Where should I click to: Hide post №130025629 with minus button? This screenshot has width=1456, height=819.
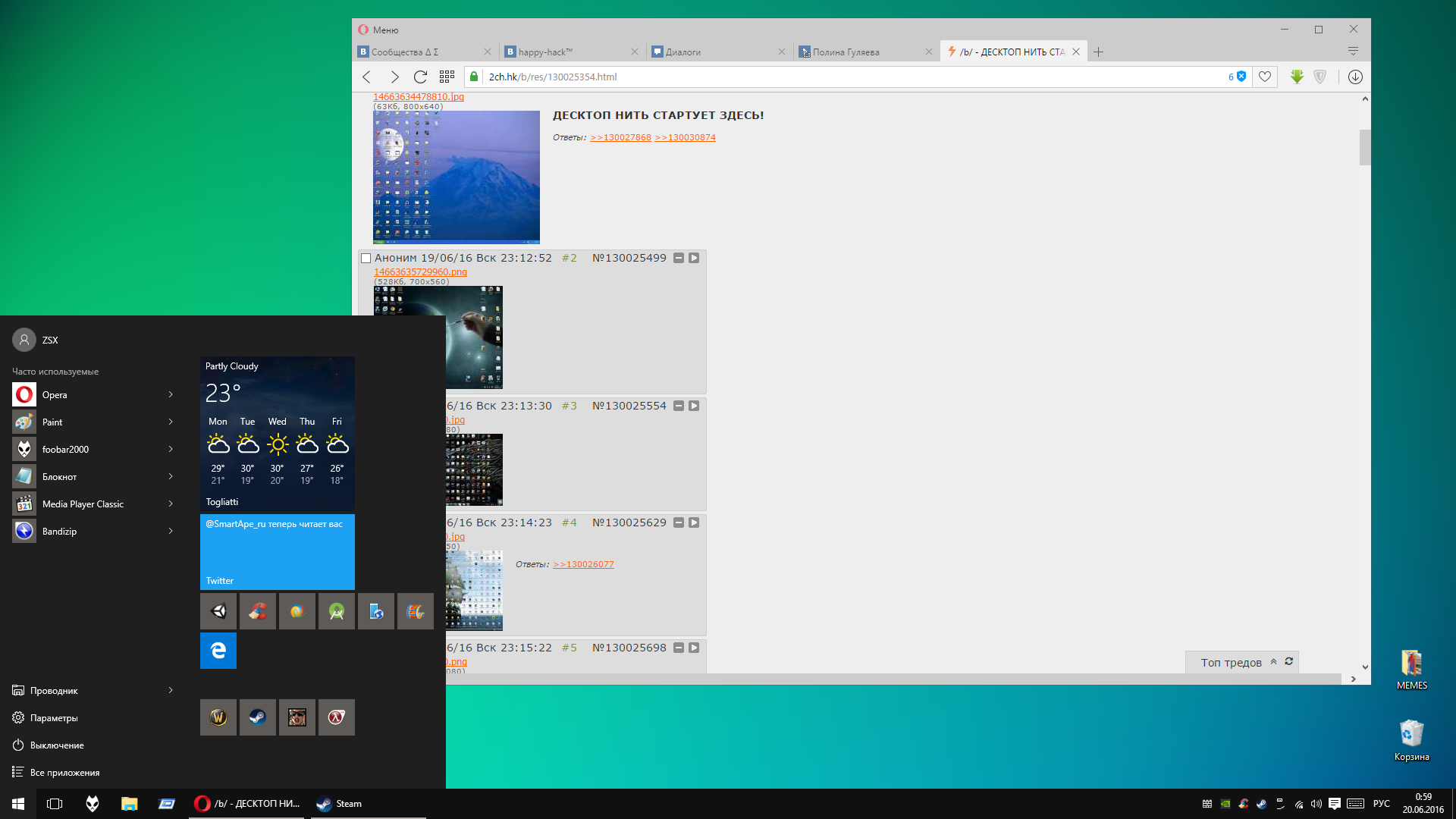click(679, 522)
